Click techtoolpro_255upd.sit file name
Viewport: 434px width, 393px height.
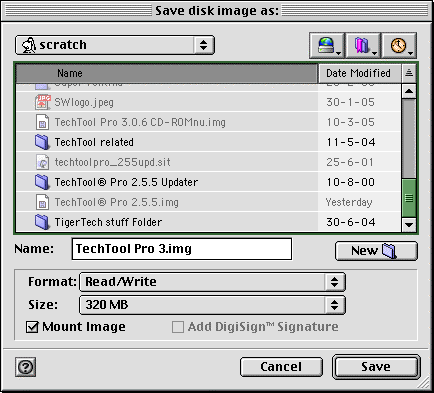click(113, 162)
